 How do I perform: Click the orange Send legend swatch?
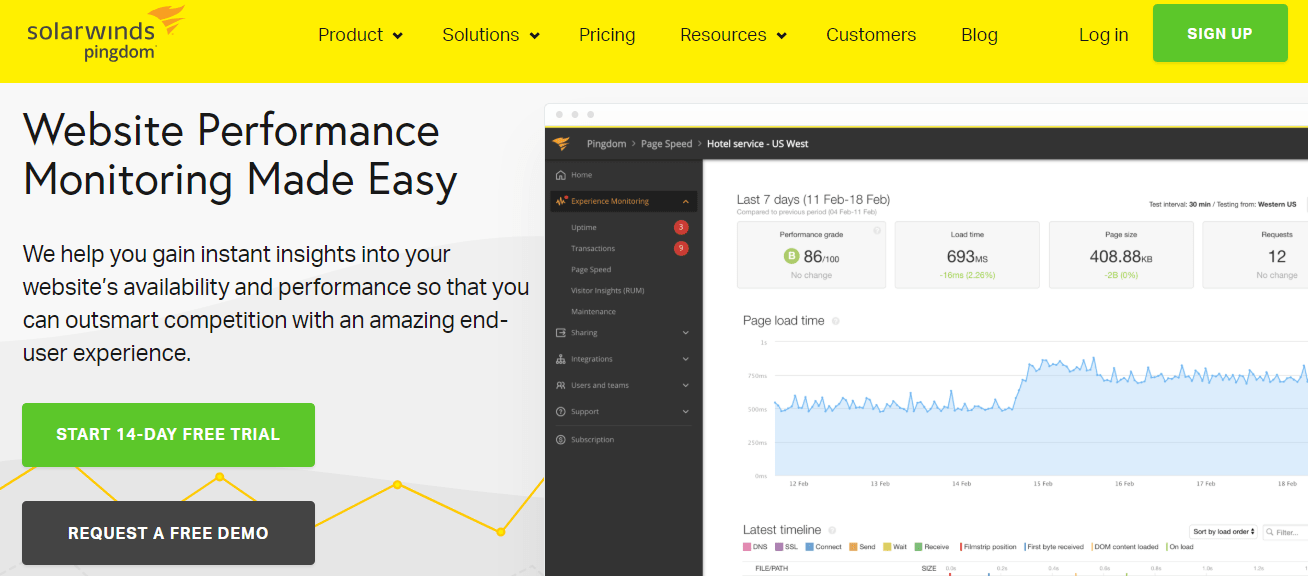click(x=853, y=547)
